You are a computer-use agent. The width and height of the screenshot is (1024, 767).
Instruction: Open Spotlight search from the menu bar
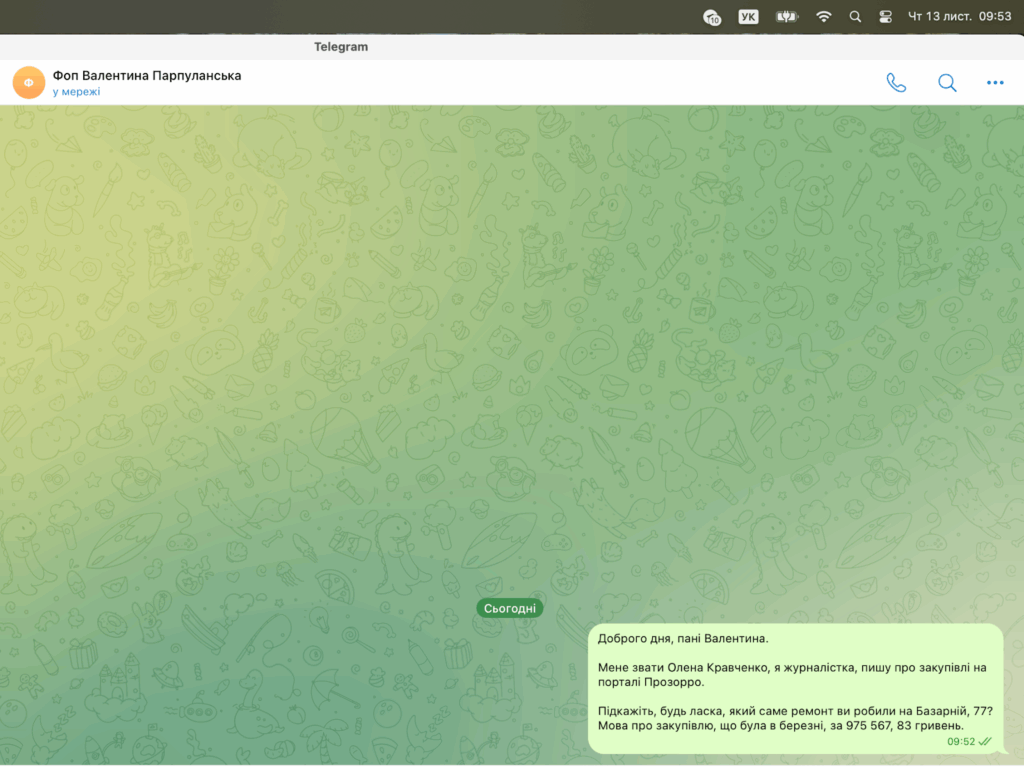(855, 17)
